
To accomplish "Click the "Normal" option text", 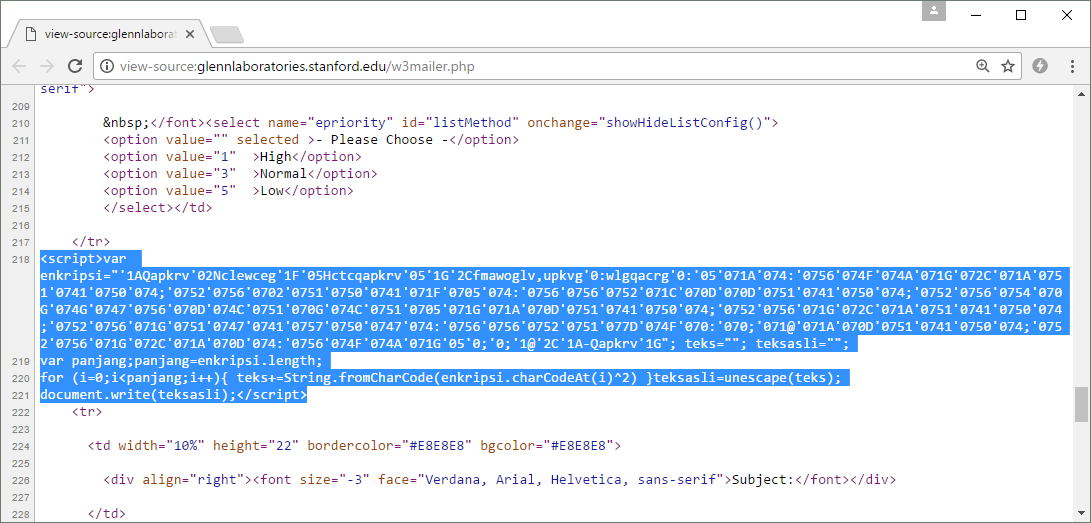I will (x=283, y=173).
